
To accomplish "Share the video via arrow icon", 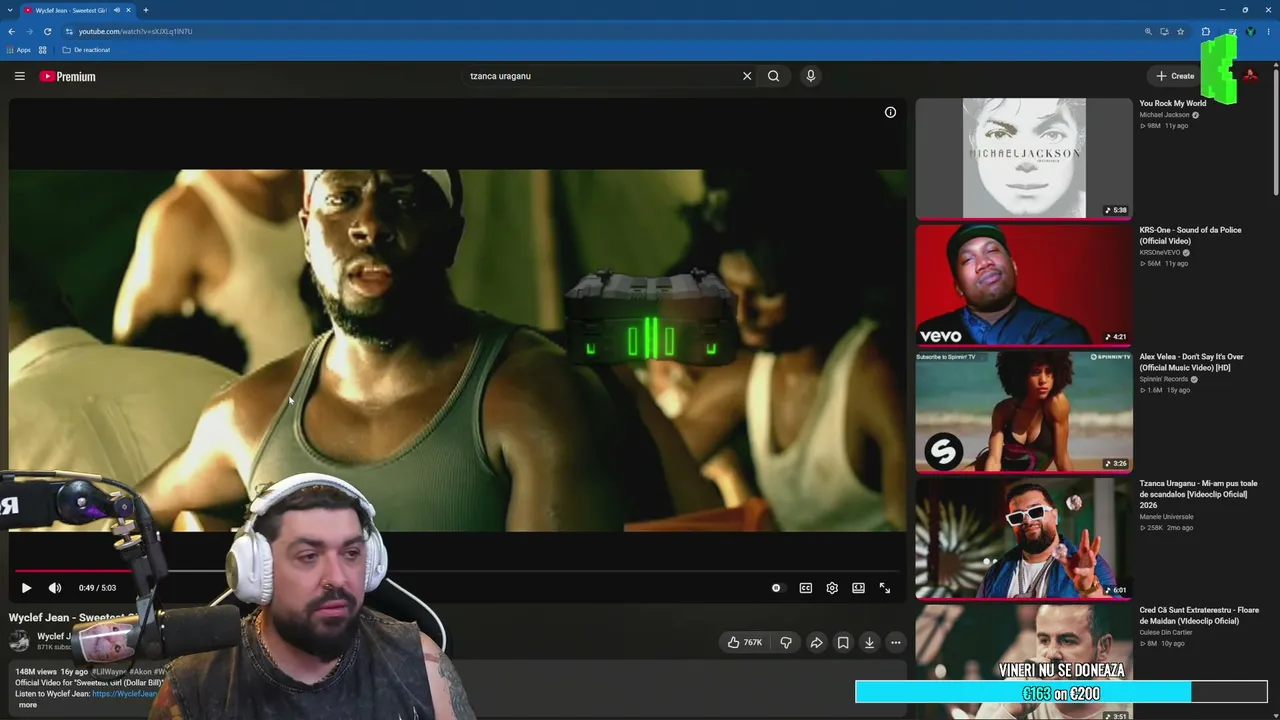I will click(816, 643).
